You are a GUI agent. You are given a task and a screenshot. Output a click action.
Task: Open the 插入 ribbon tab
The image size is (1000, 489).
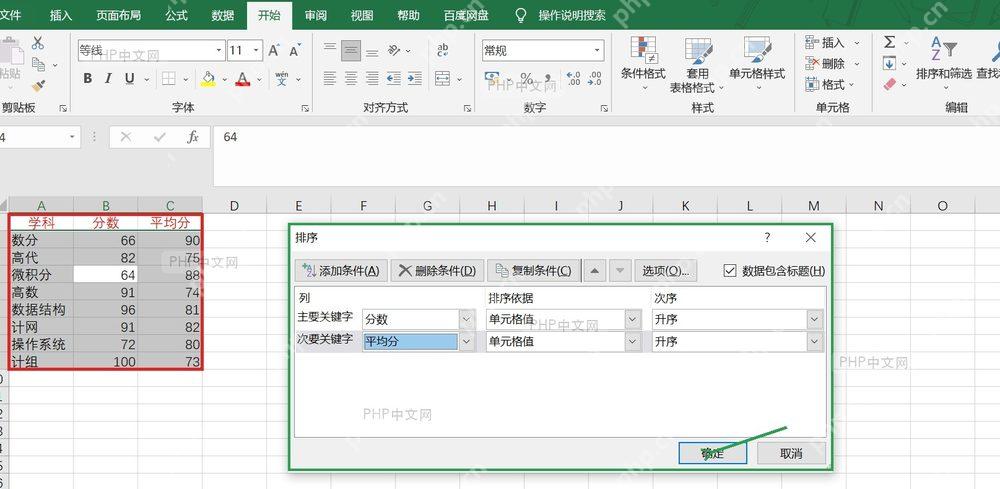pyautogui.click(x=61, y=15)
